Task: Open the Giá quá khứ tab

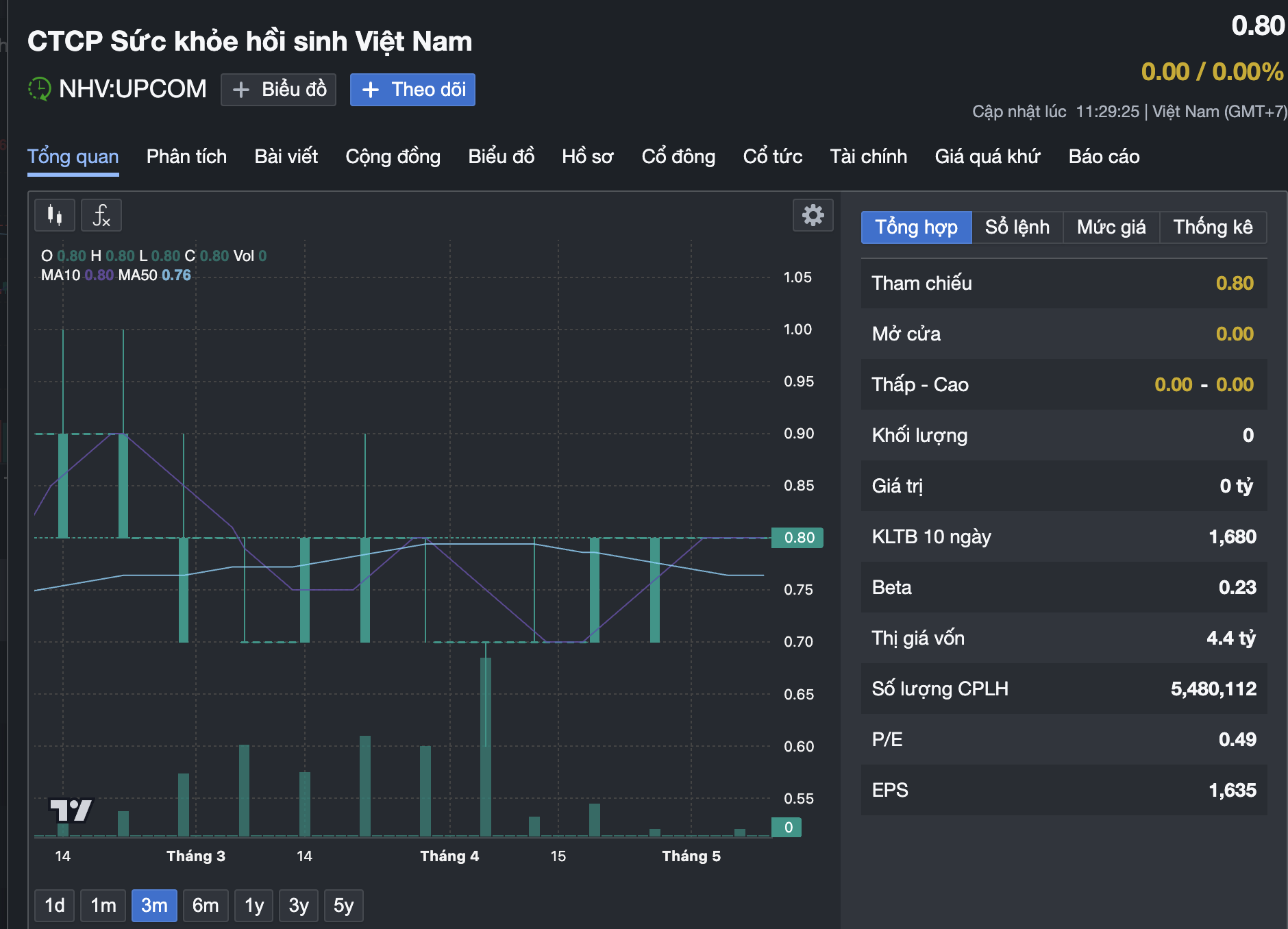Action: [x=987, y=157]
